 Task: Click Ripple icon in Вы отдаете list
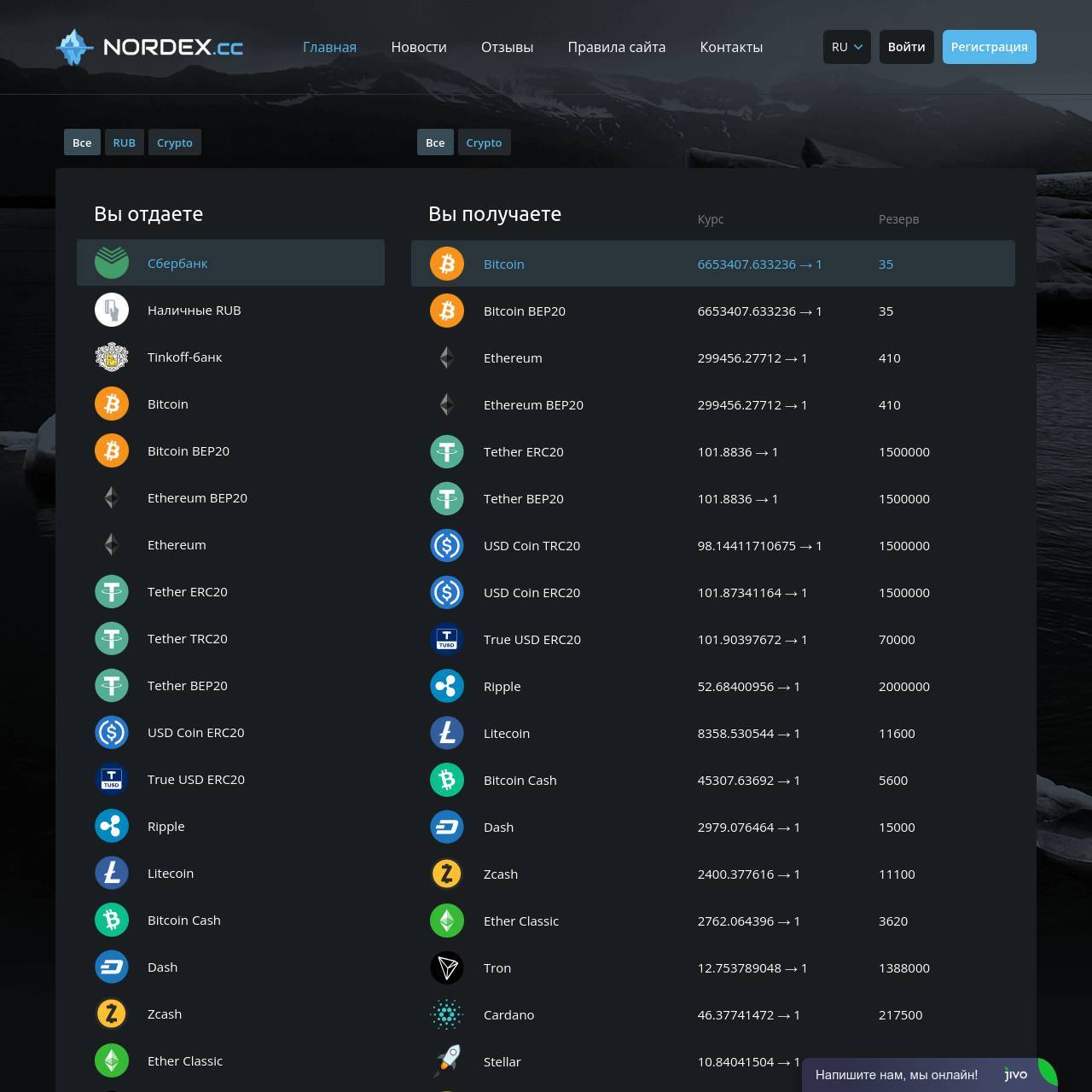[x=112, y=826]
